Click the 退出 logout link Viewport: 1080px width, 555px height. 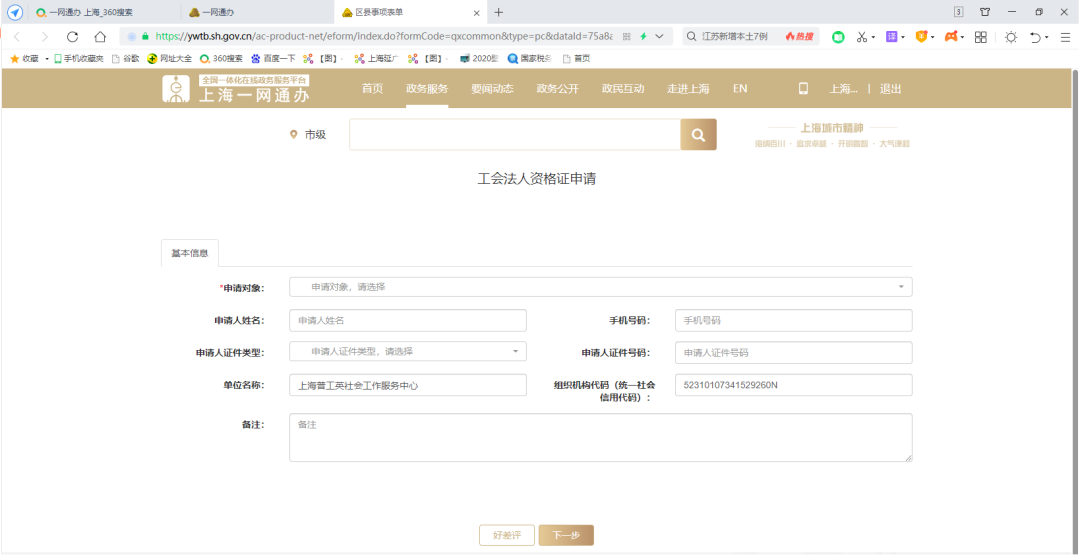tap(890, 88)
